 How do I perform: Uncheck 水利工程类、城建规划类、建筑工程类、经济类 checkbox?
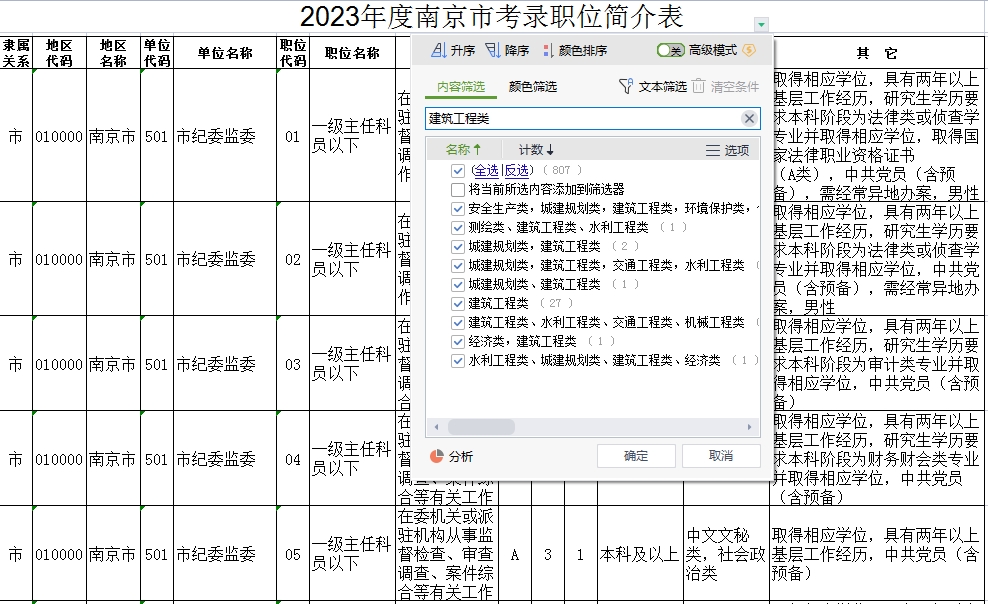[458, 361]
